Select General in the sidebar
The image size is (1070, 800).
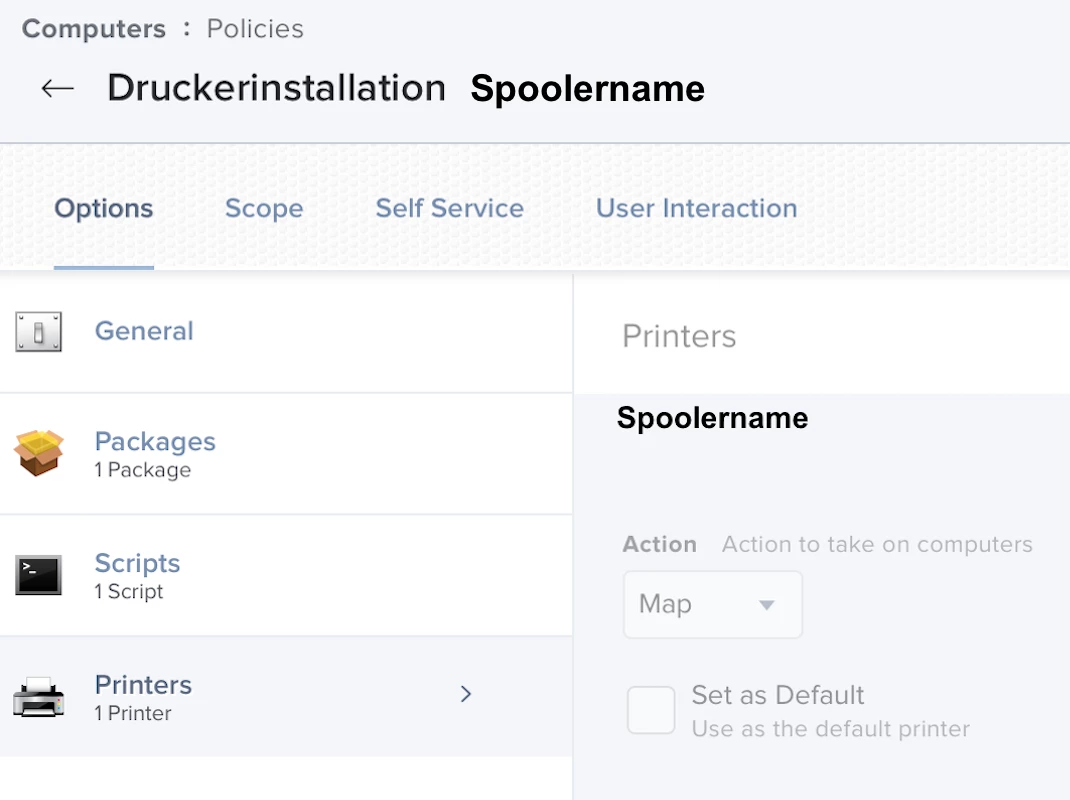144,331
